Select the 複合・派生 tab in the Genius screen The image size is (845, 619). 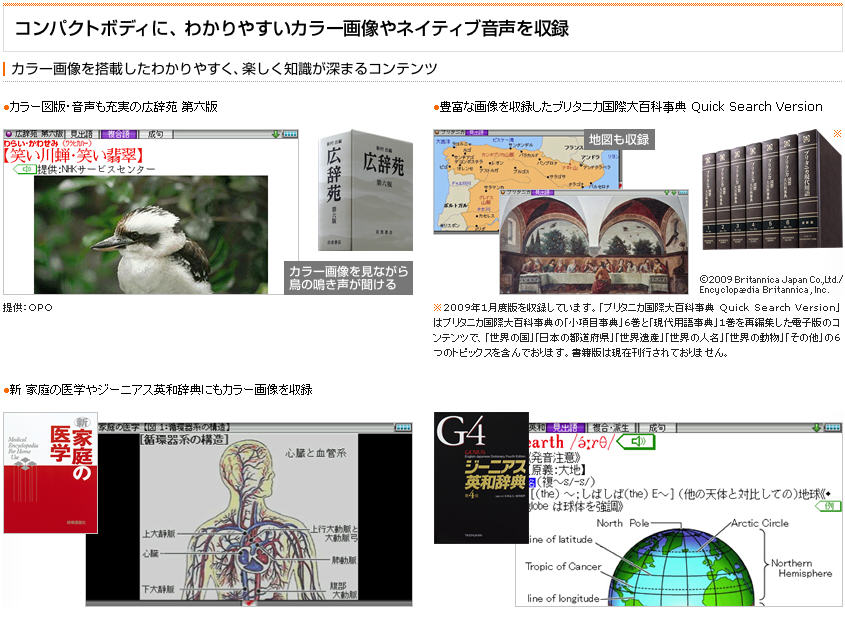(x=610, y=428)
